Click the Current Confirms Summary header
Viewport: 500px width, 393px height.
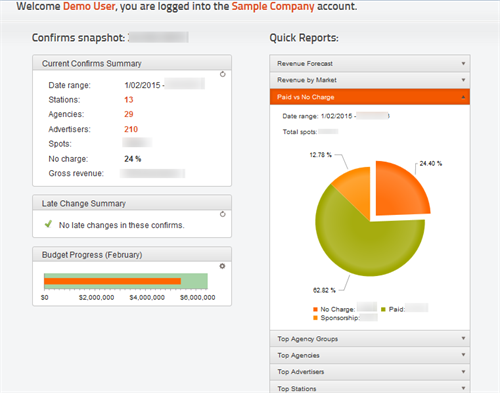click(x=132, y=63)
